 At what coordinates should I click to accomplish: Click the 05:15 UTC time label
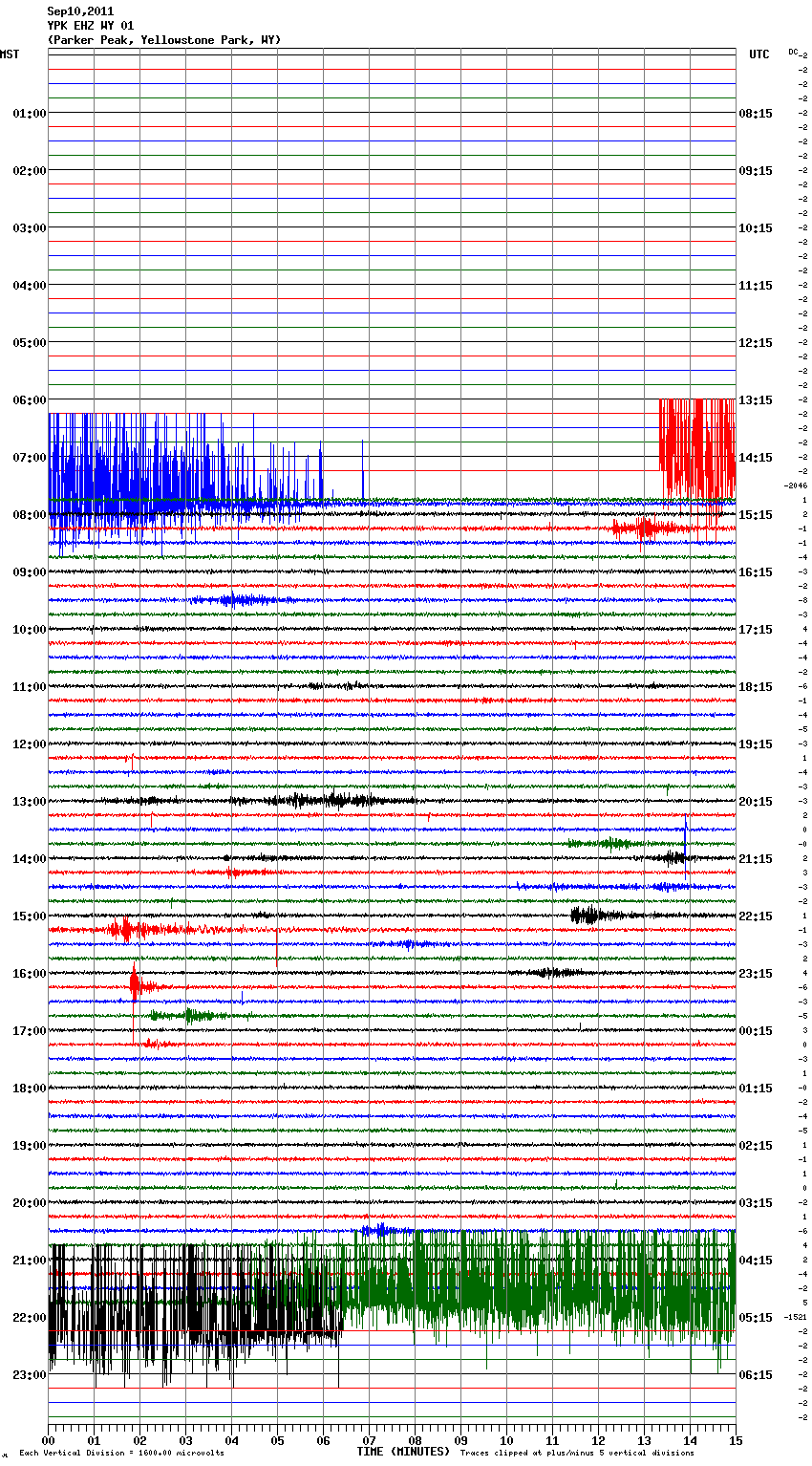pos(756,1318)
